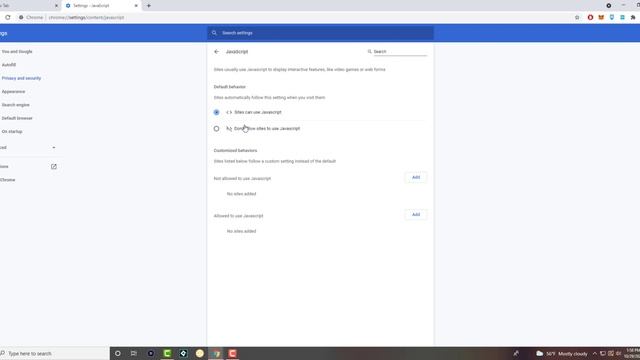Click the Customized behaviors heading
This screenshot has height=360, width=640.
pos(236,151)
